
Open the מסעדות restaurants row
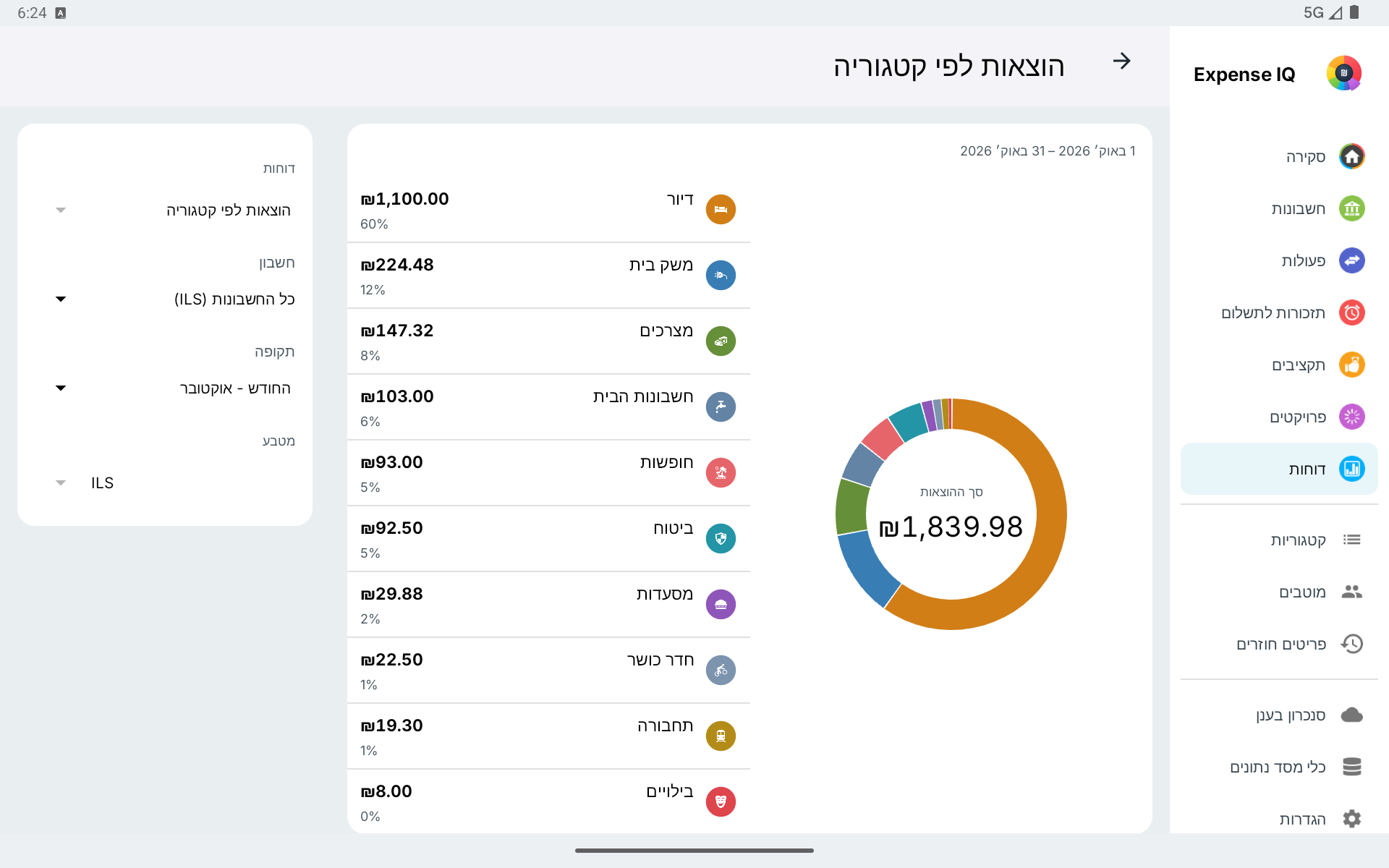[548, 605]
